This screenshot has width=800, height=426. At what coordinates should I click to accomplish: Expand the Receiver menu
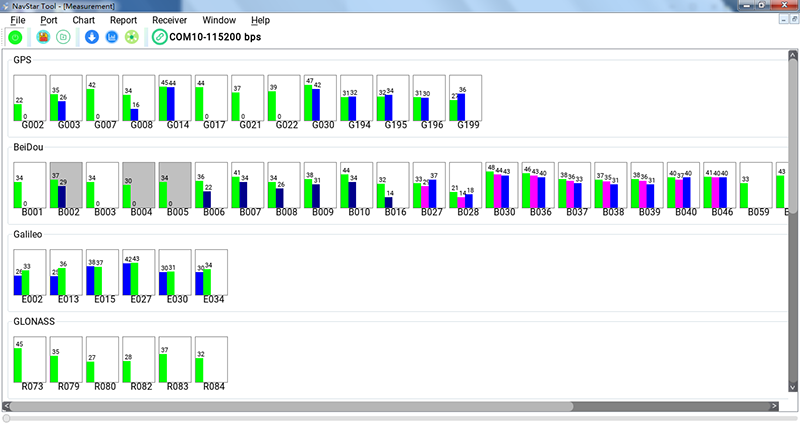[169, 20]
